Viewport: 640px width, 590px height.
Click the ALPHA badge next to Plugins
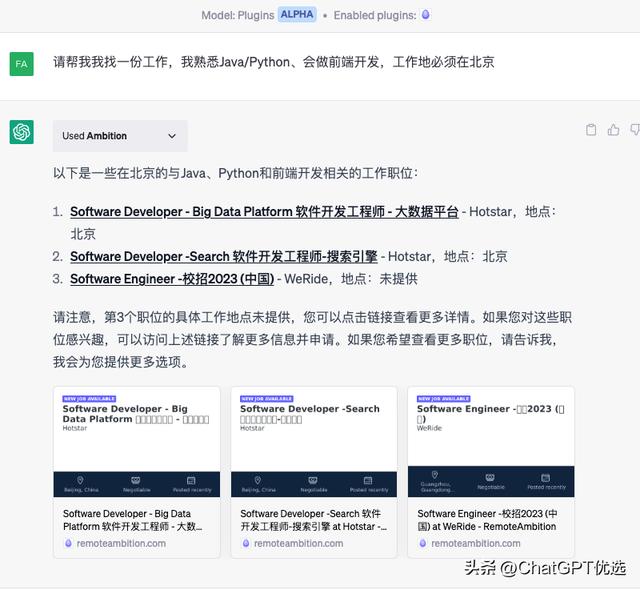click(x=297, y=15)
